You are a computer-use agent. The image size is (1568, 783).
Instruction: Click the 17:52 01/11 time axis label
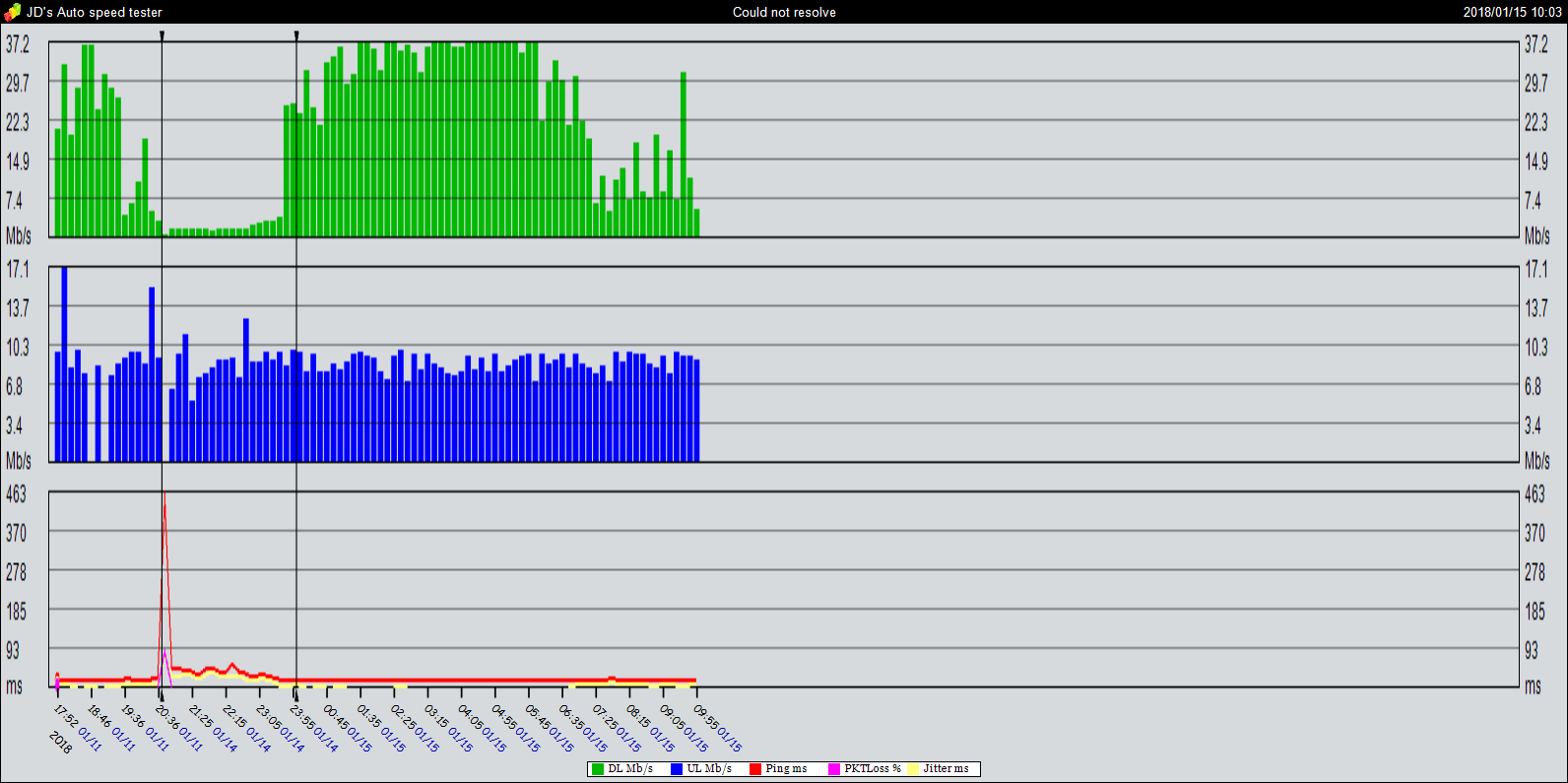(x=77, y=727)
